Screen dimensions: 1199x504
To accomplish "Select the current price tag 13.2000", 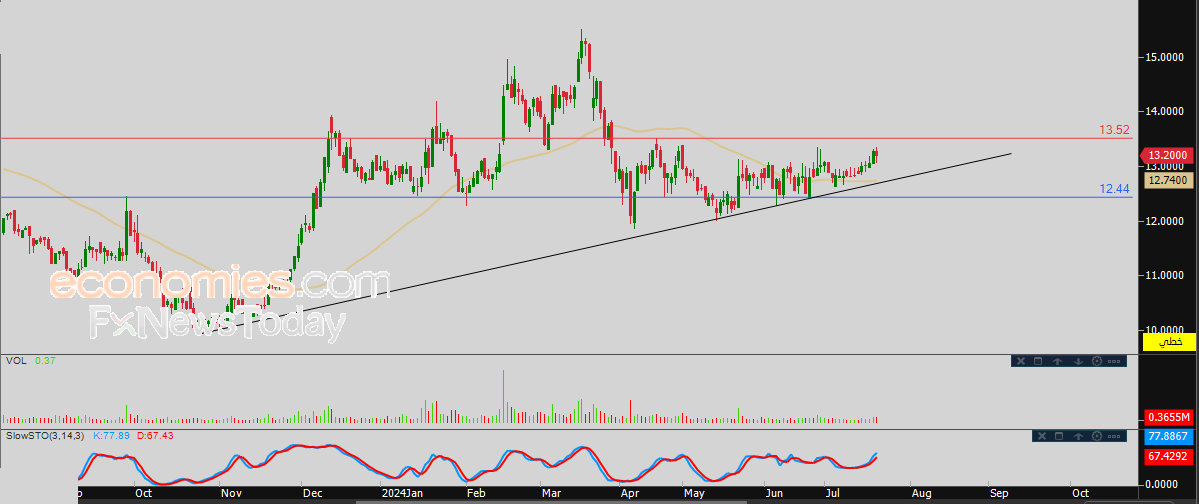I will [1167, 154].
